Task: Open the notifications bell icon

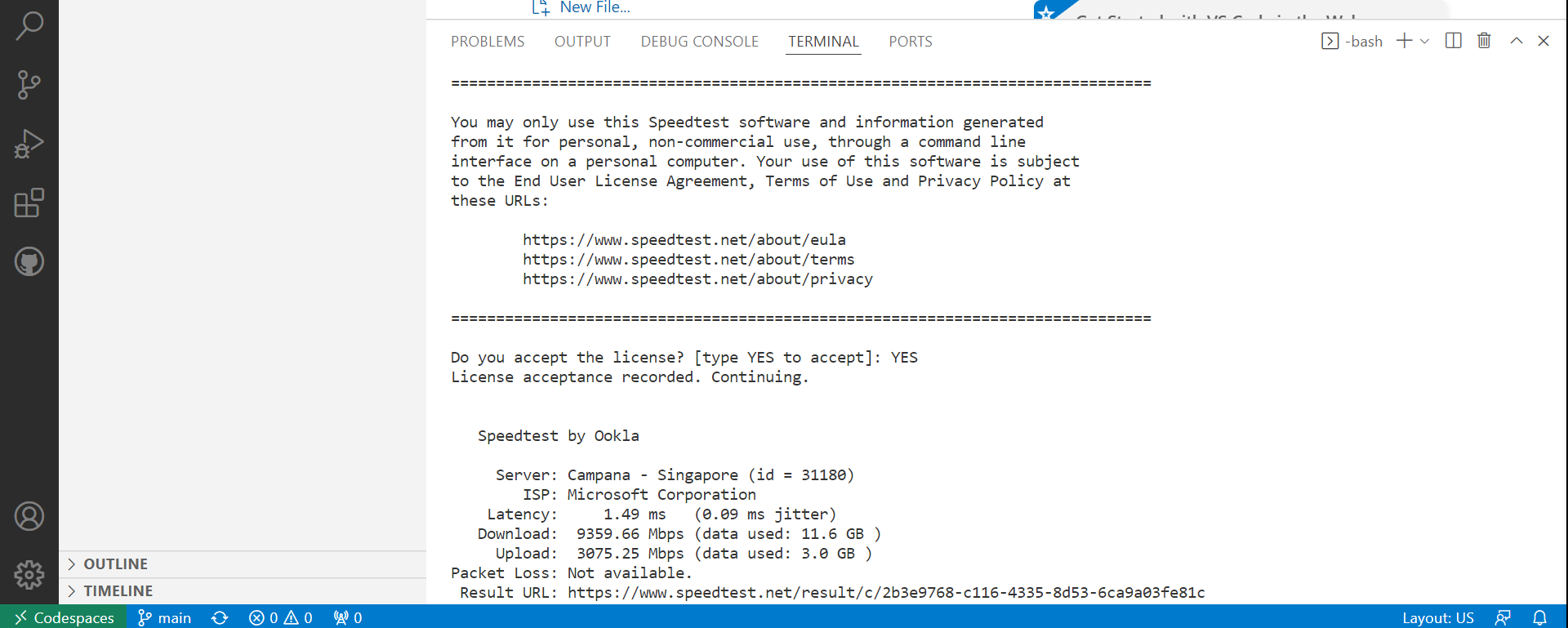Action: click(1539, 617)
